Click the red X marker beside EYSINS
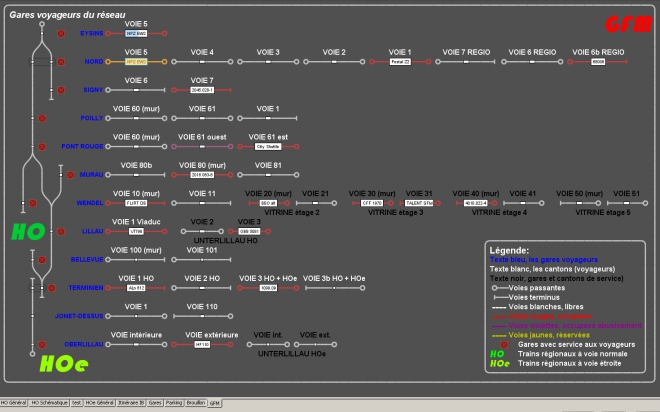 (61, 34)
